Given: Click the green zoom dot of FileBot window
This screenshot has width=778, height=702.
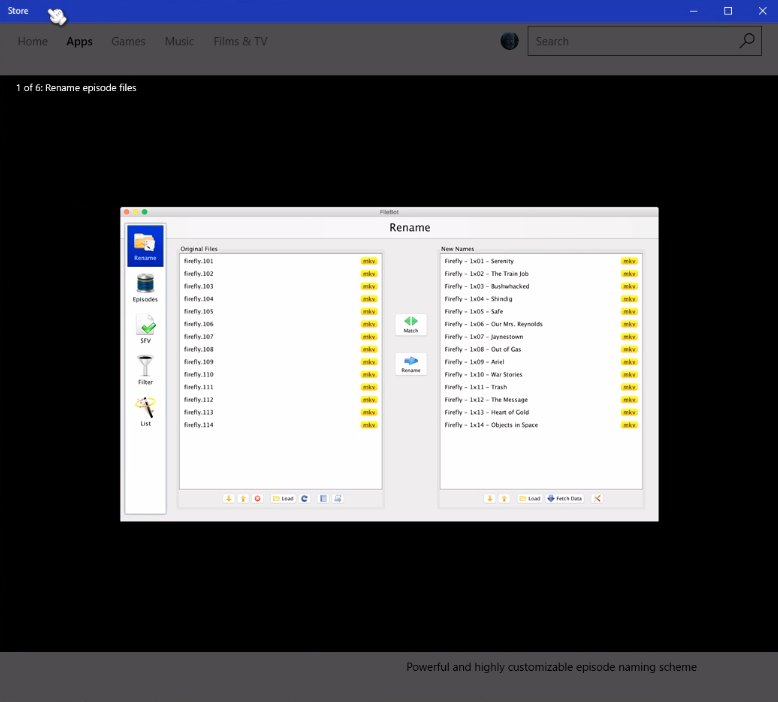Looking at the screenshot, I should pos(144,212).
